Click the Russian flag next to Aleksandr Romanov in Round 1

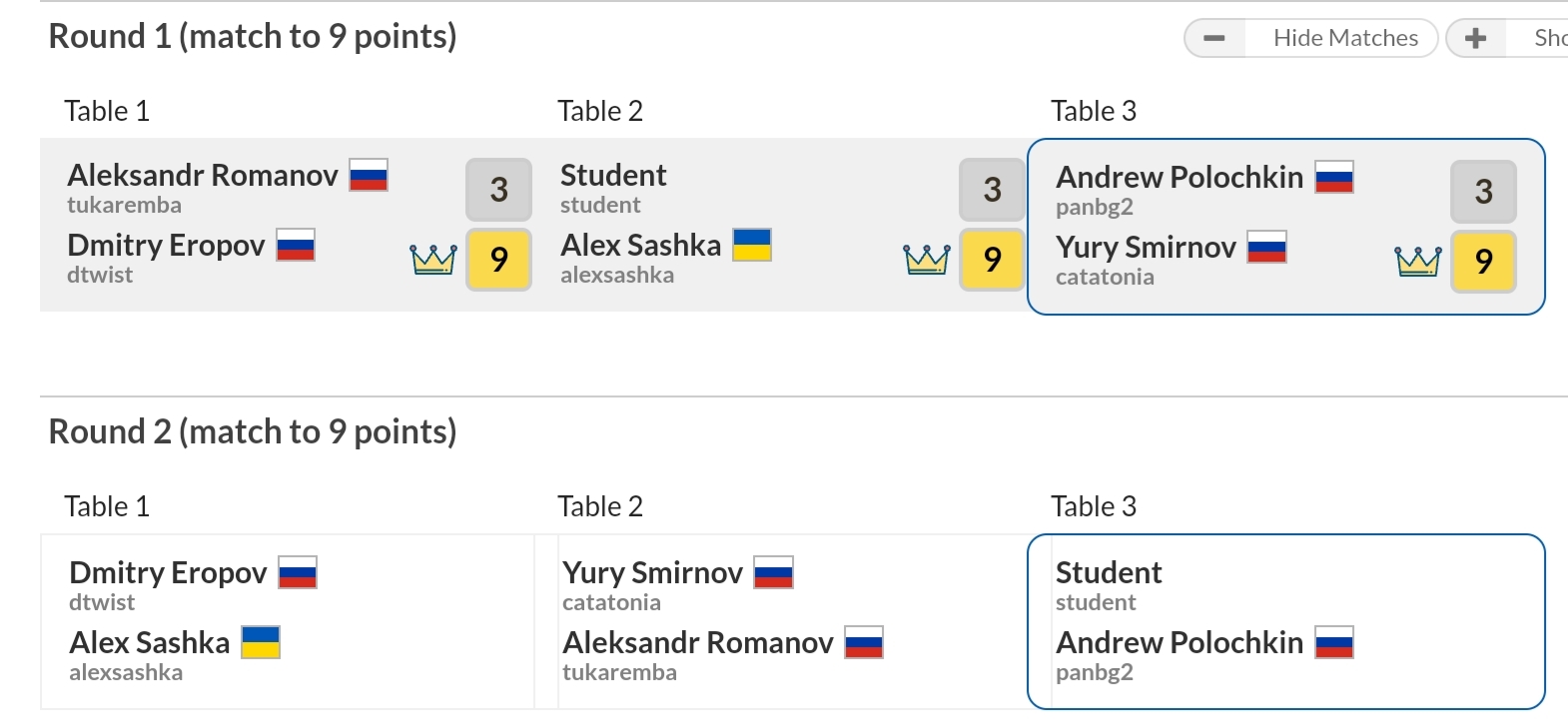point(369,175)
